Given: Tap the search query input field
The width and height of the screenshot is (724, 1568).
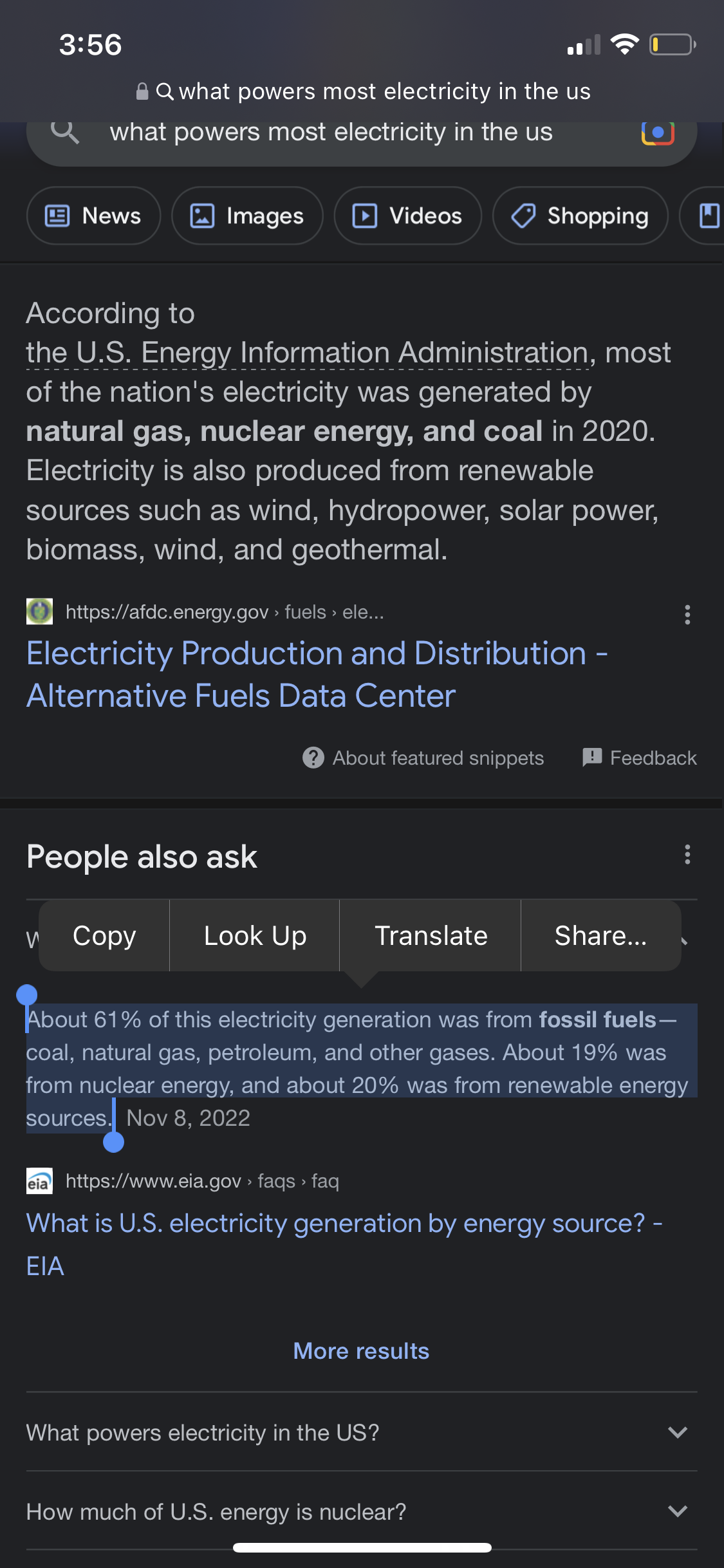Looking at the screenshot, I should (x=331, y=133).
